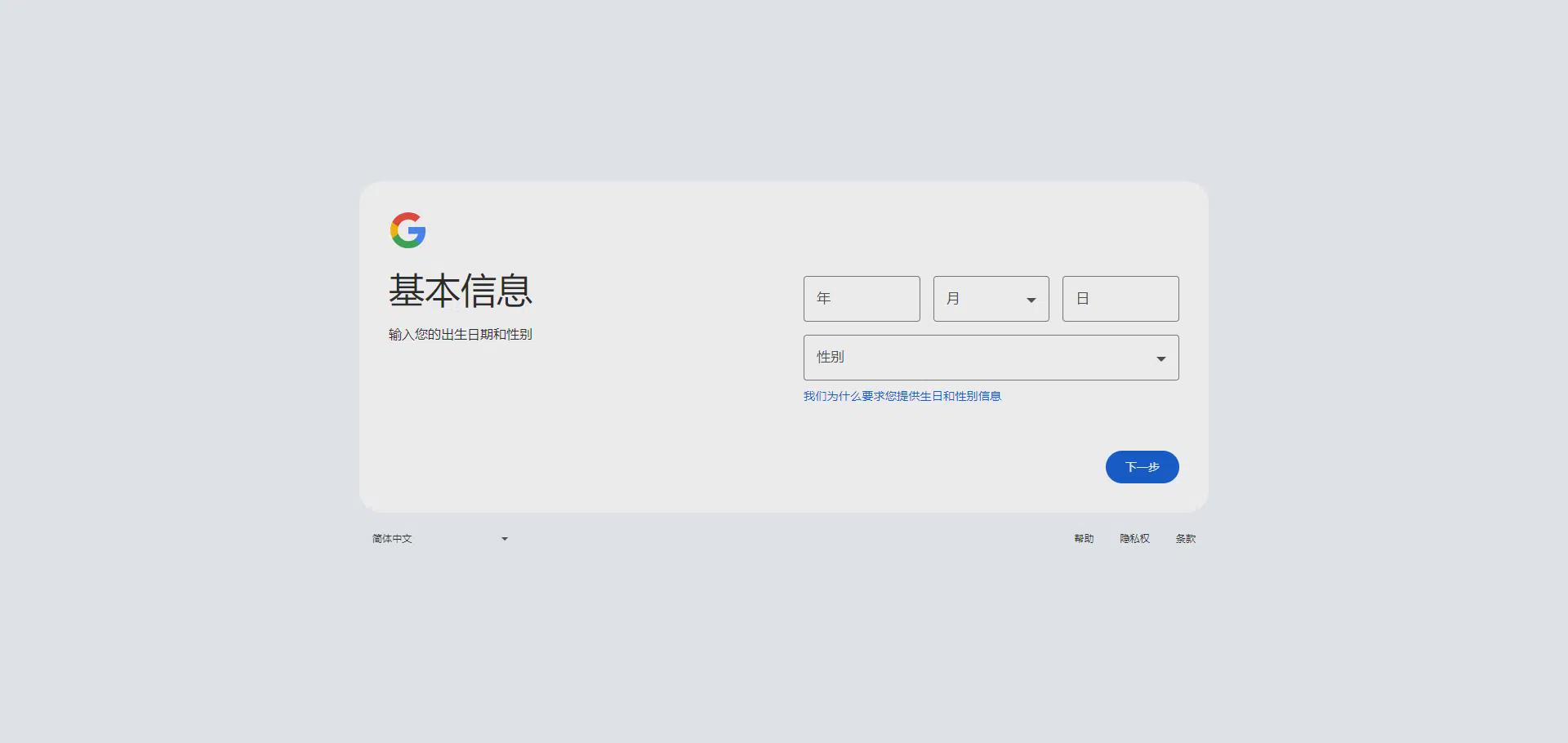Open the 条款 link
1568x743 pixels.
[x=1186, y=539]
